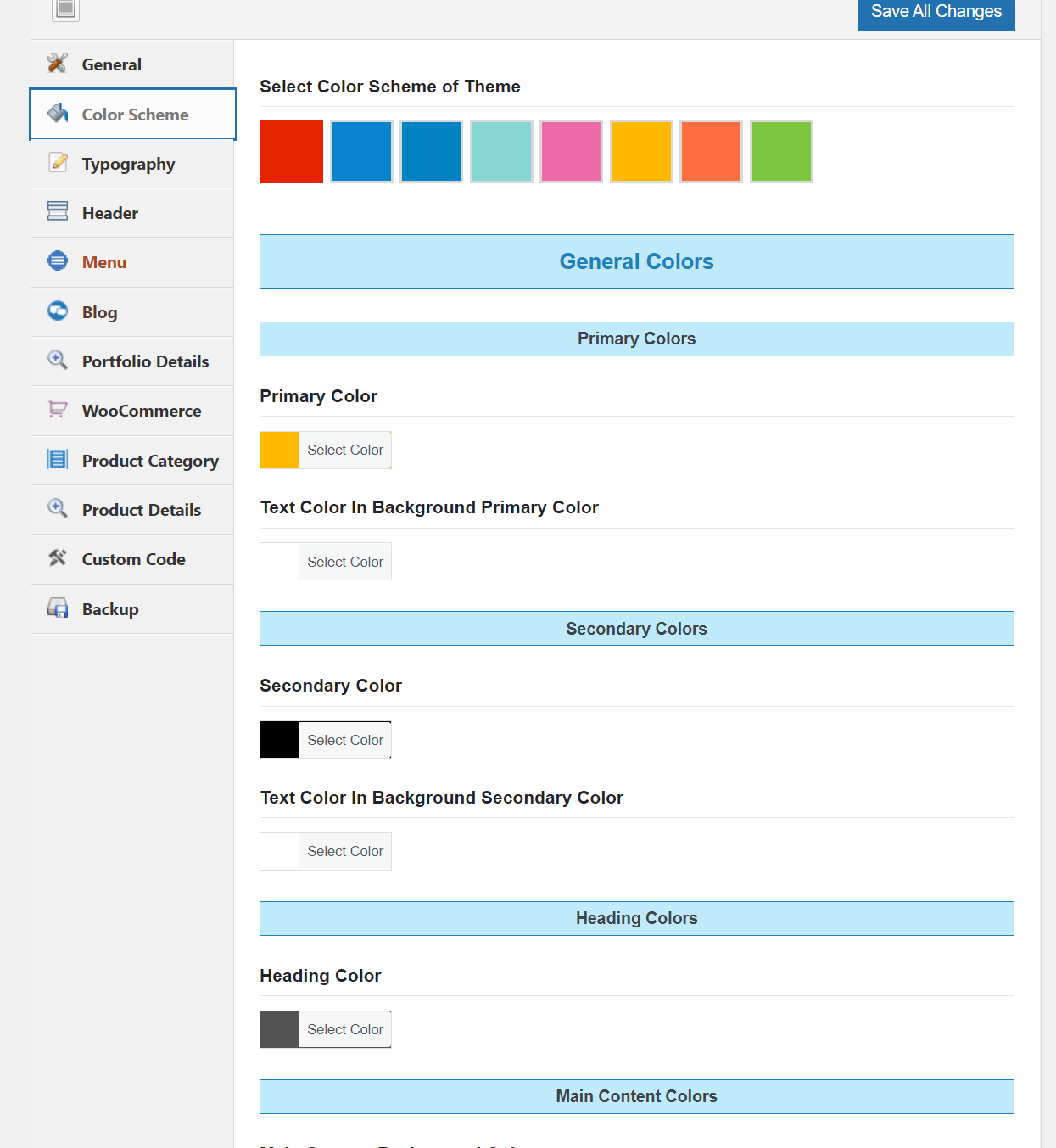Click the WooCommerce shopping cart icon
Image resolution: width=1056 pixels, height=1148 pixels.
(x=57, y=409)
